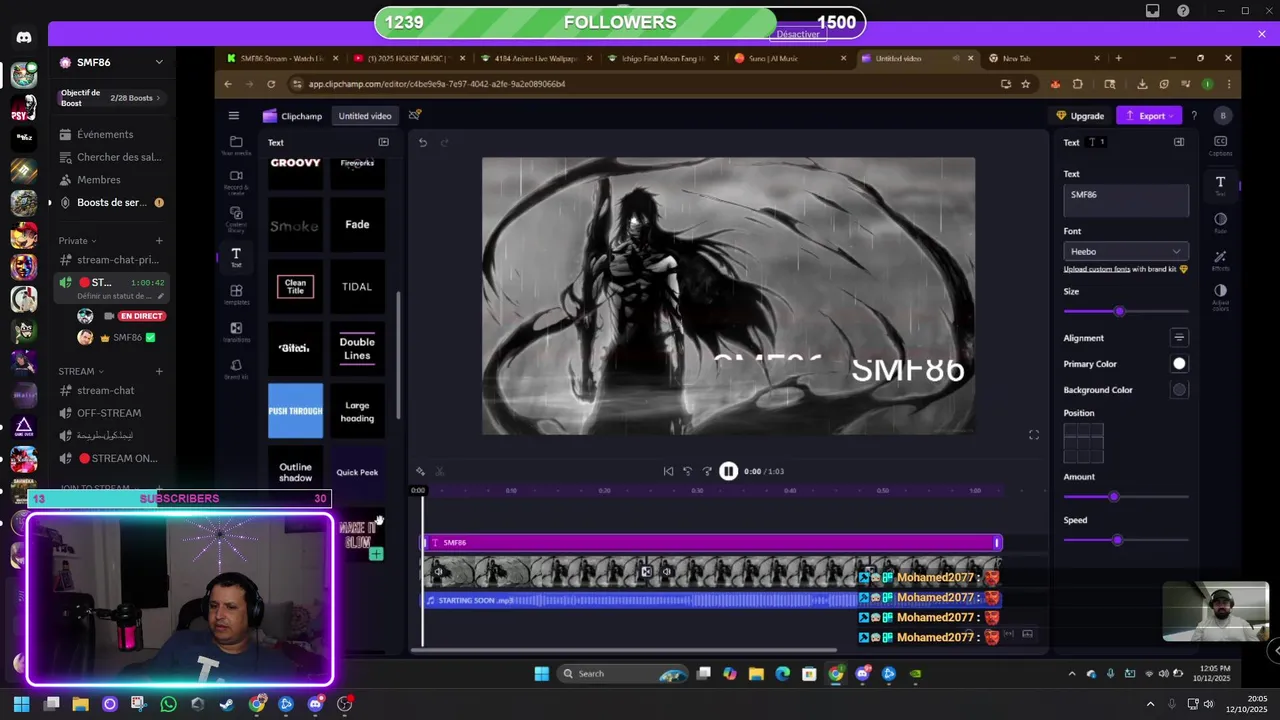This screenshot has height=720, width=1280.
Task: Open the Font dropdown showing Heebo
Action: [x=1125, y=251]
